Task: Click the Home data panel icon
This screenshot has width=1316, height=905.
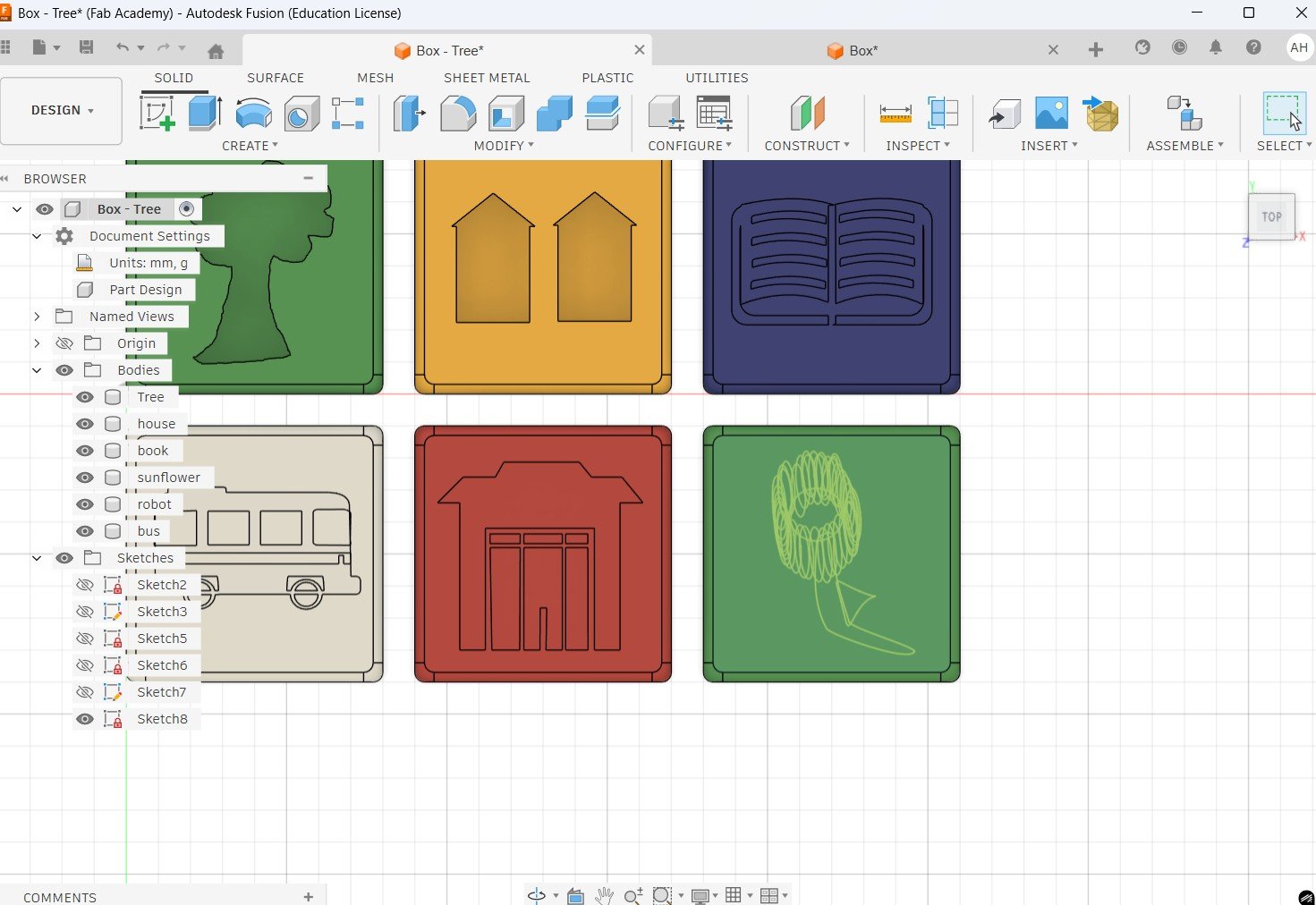Action: [x=216, y=51]
